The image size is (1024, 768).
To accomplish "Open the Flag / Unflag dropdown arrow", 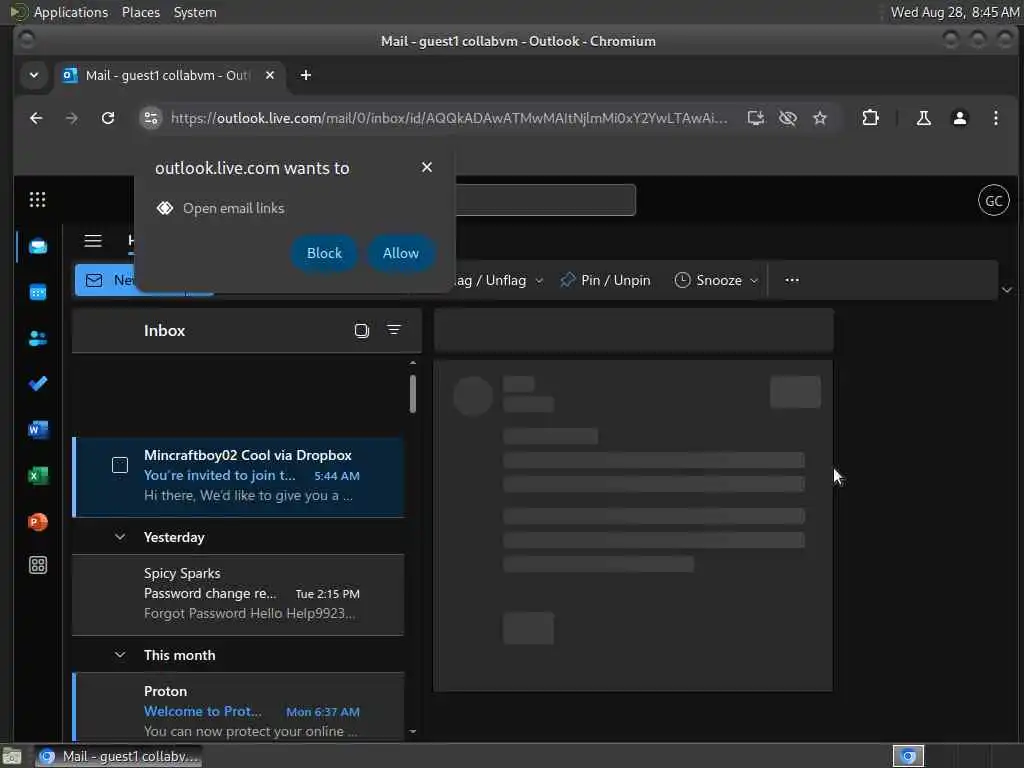I will [x=539, y=281].
